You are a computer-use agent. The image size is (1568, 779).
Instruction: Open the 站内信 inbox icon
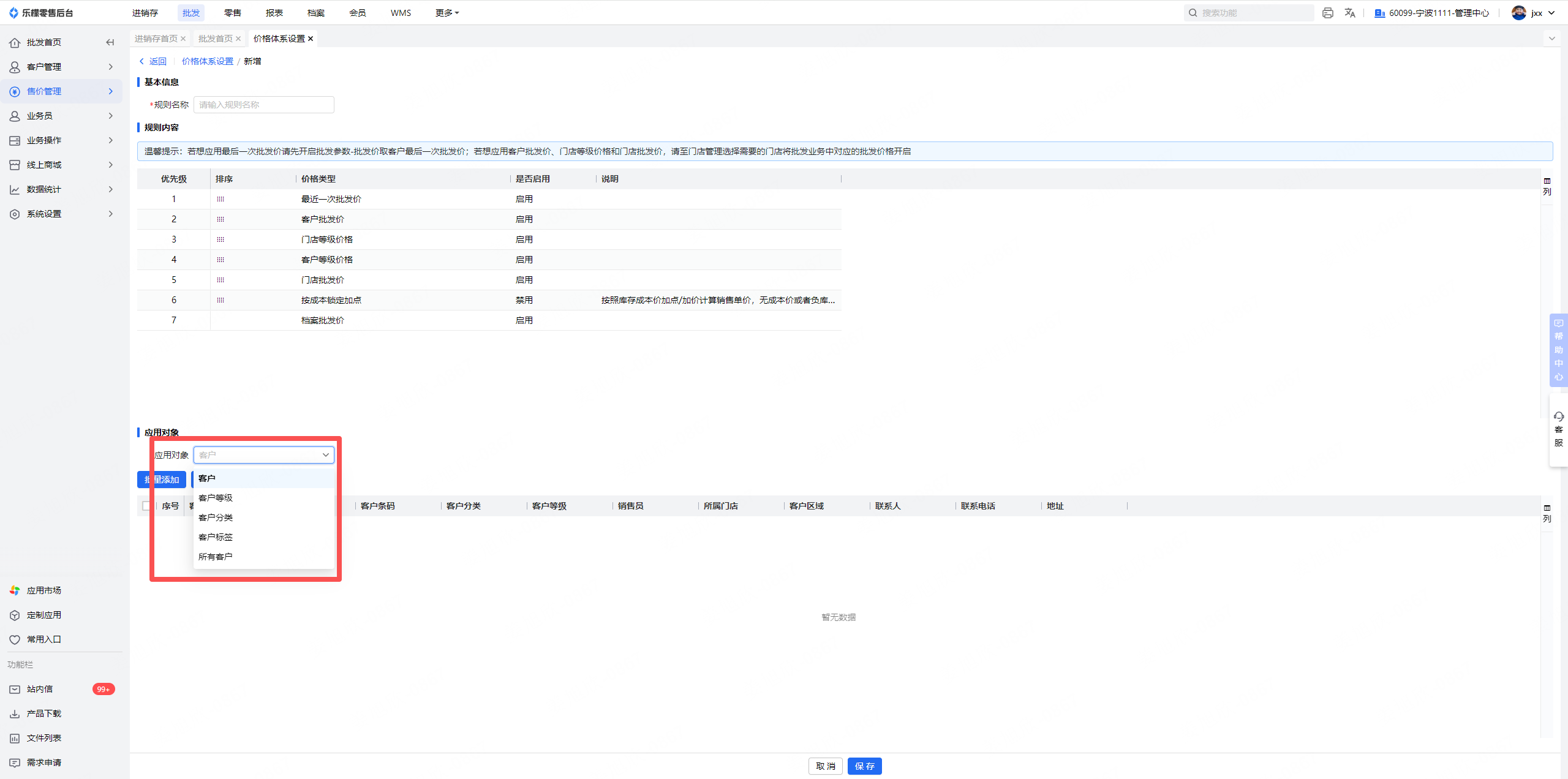point(15,689)
